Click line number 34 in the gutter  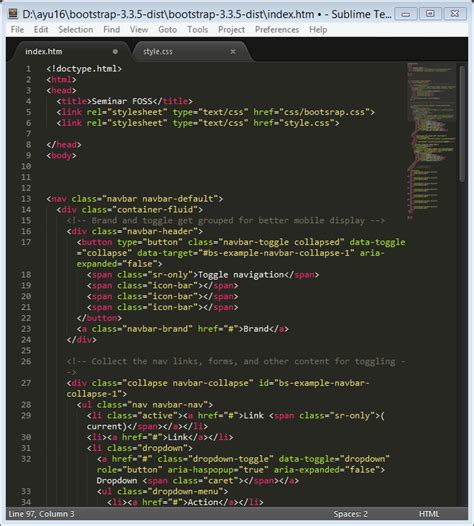(x=26, y=502)
